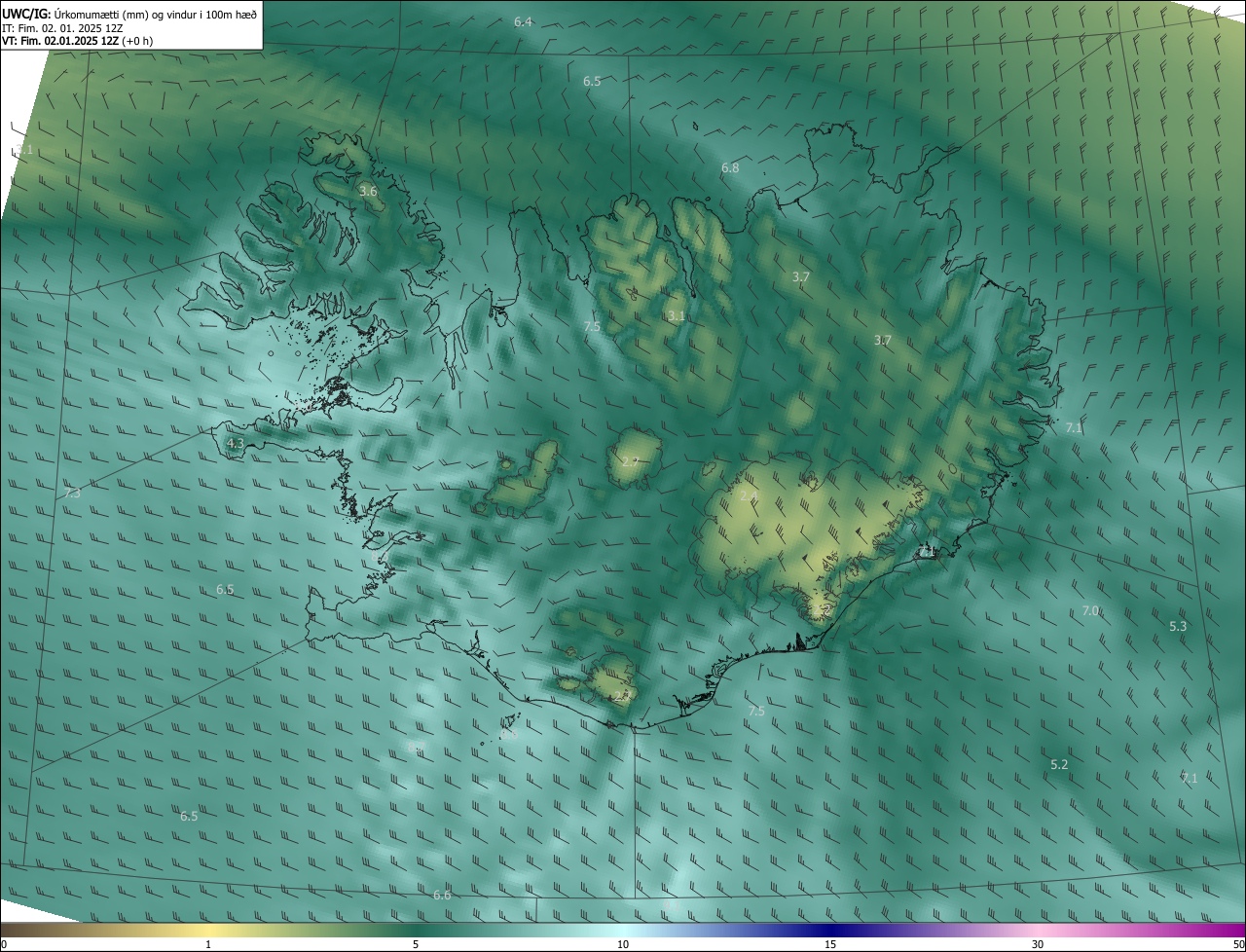The width and height of the screenshot is (1246, 952).
Task: Click the 2.4 value label on Vatnajökull
Action: tap(748, 496)
